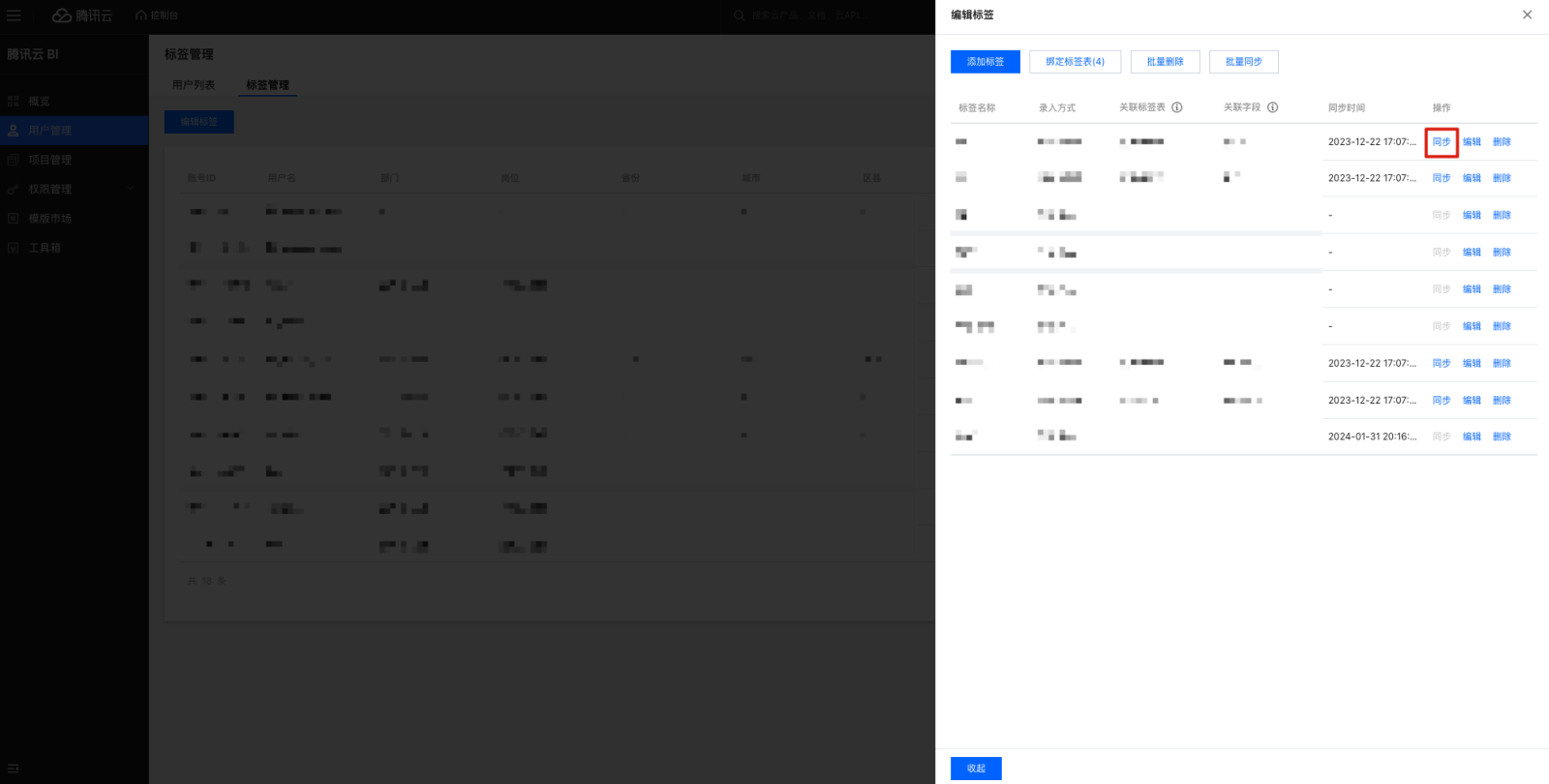Close the 编辑标签 drawer with the X
Image resolution: width=1549 pixels, height=784 pixels.
point(1527,15)
